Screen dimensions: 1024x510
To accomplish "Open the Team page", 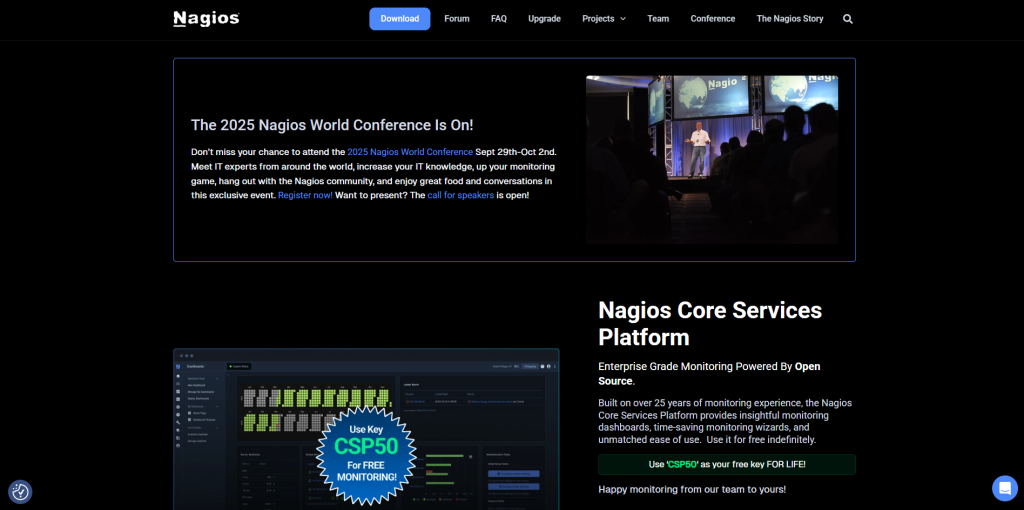I will [x=658, y=19].
